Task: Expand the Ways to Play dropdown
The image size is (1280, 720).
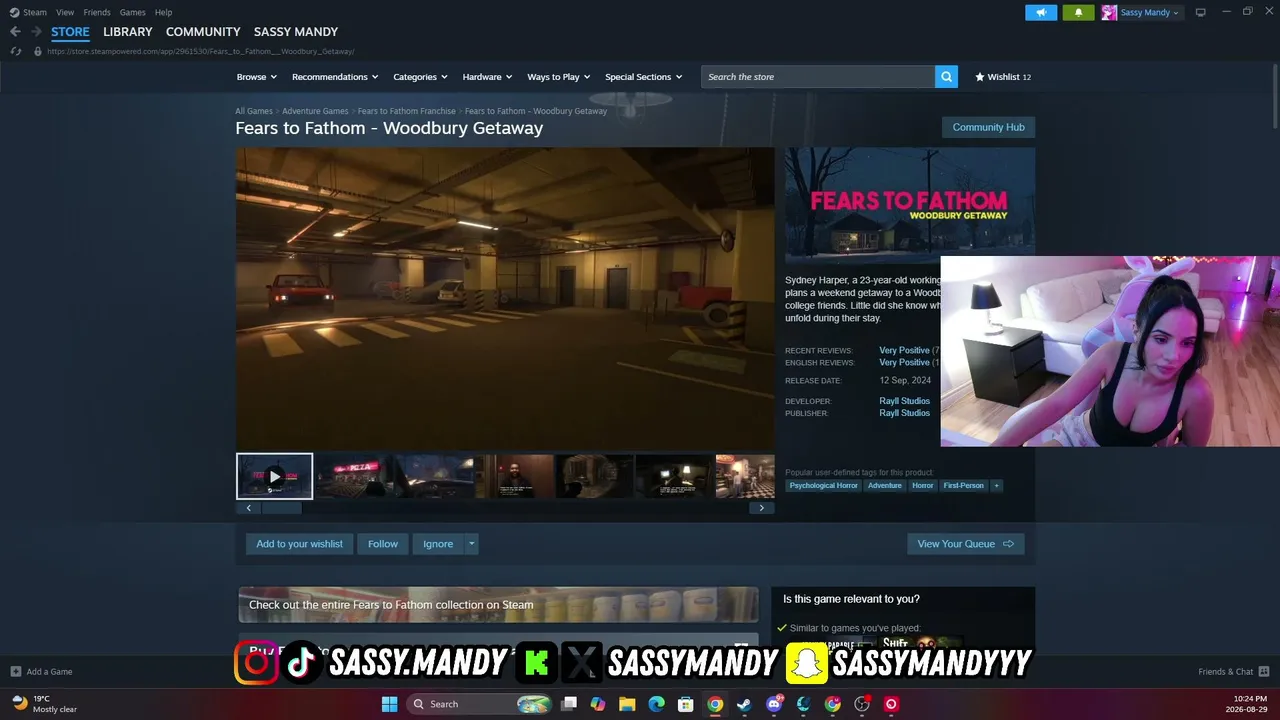Action: [x=559, y=77]
